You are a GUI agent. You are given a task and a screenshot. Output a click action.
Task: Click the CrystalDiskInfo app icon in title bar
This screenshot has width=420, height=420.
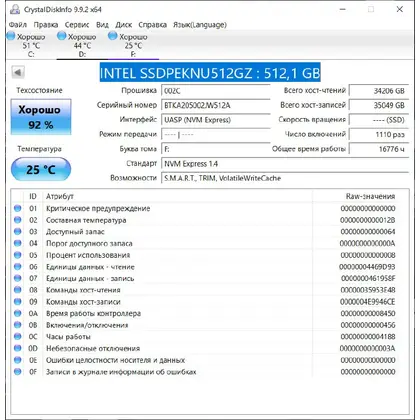(15, 9)
